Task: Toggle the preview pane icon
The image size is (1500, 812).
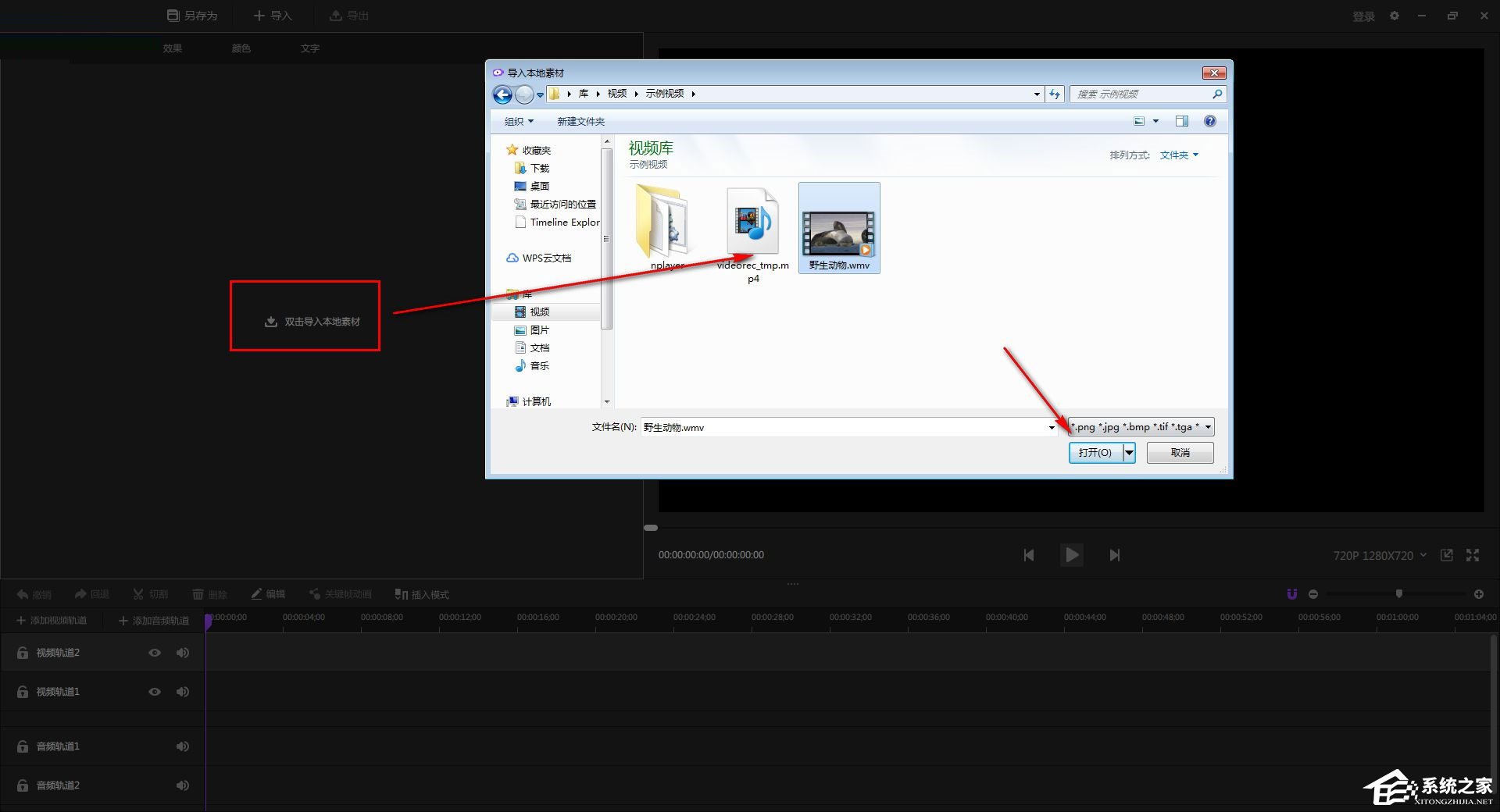Action: (x=1181, y=121)
